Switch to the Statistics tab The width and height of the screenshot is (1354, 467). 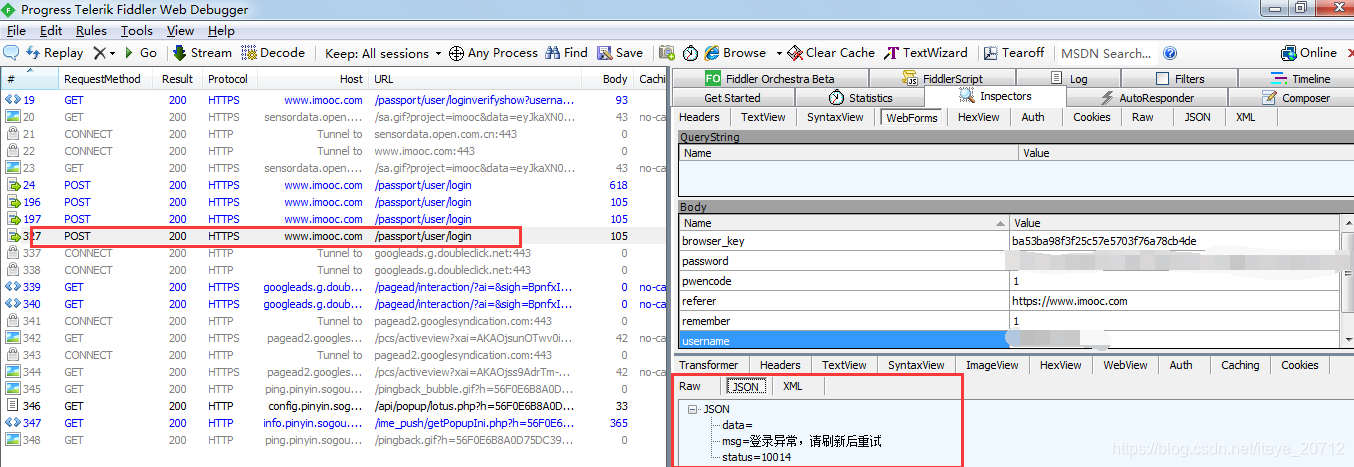[860, 98]
